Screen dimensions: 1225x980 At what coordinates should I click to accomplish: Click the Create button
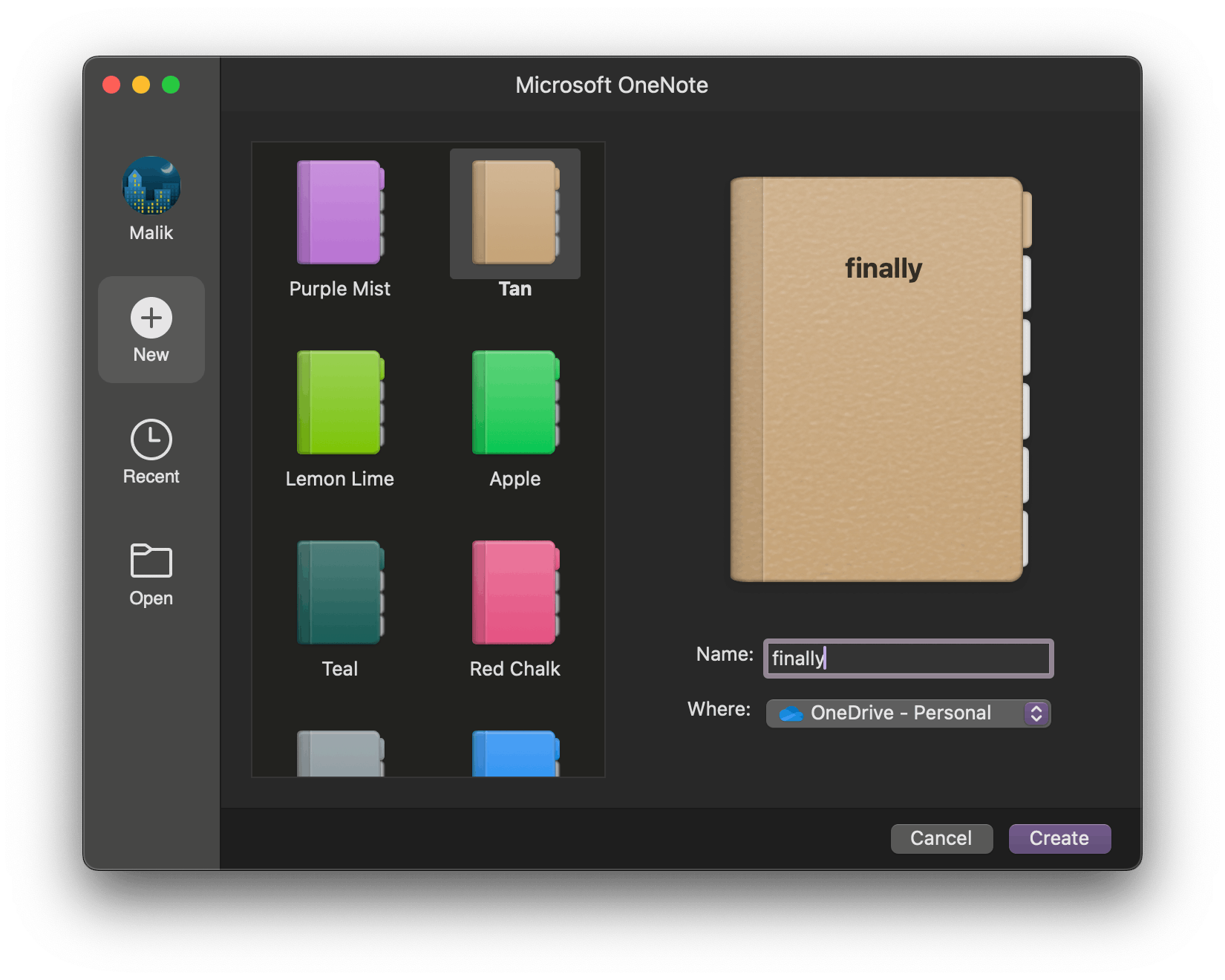pyautogui.click(x=1059, y=838)
